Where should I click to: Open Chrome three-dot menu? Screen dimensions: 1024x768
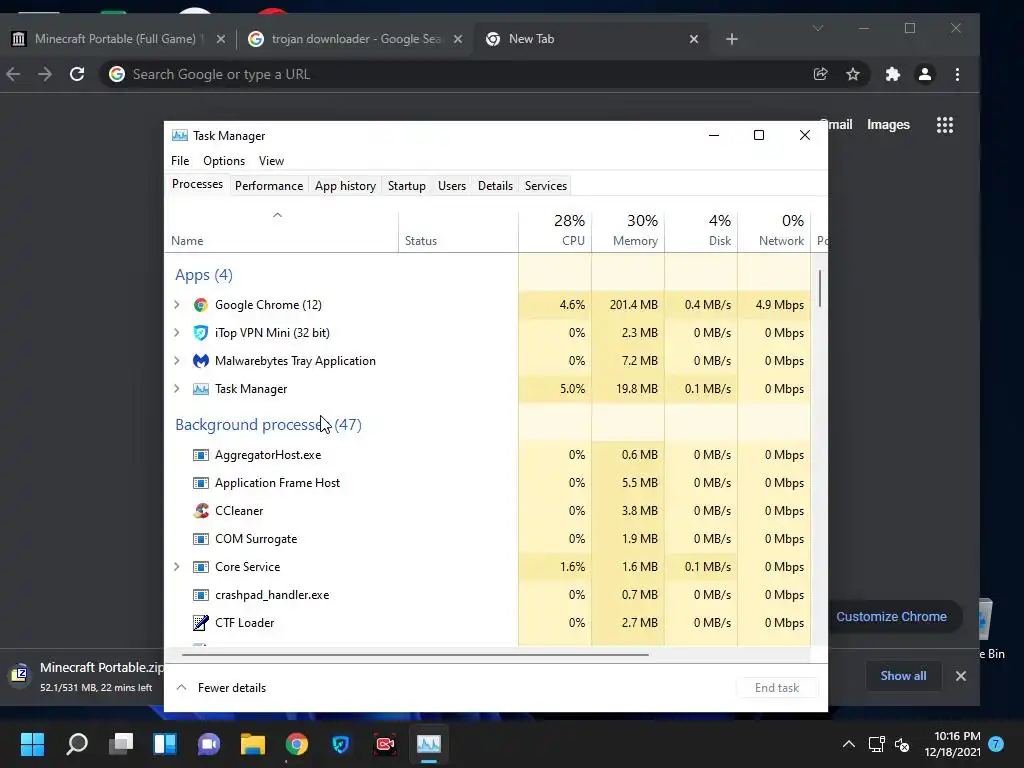click(x=957, y=74)
